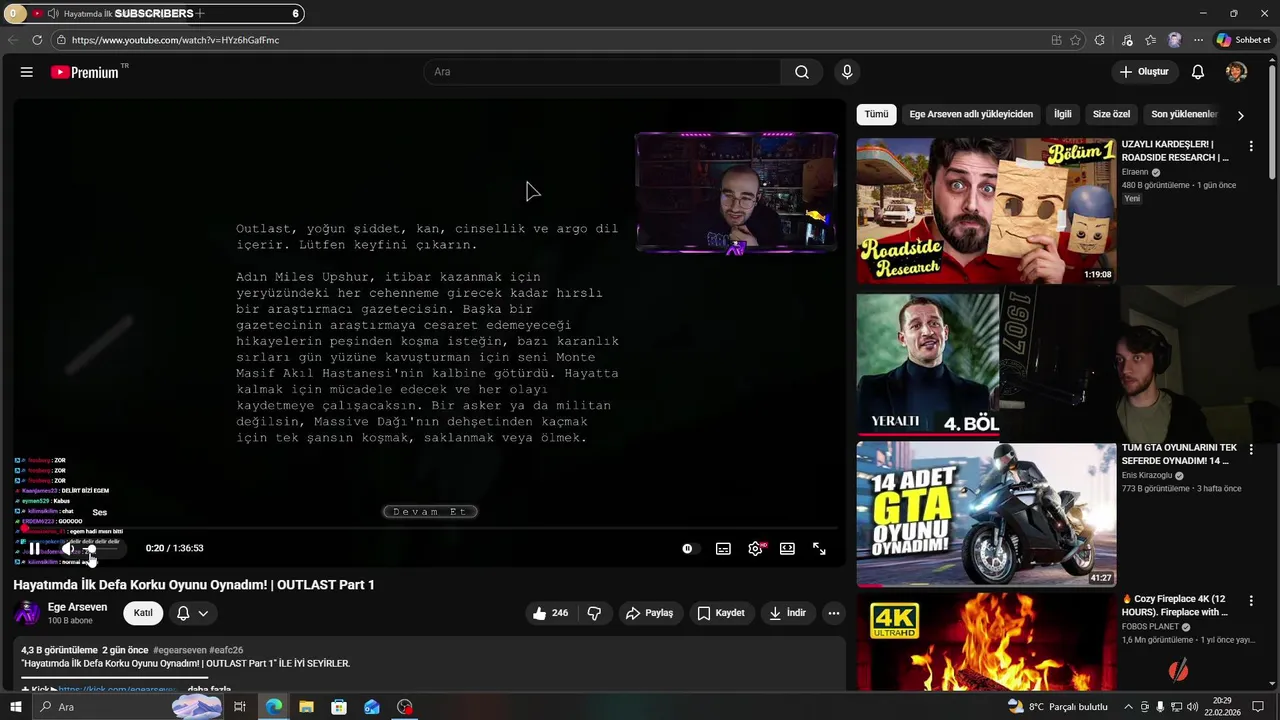The height and width of the screenshot is (720, 1280).
Task: Open Microsoft Edge from the taskbar
Action: [x=273, y=707]
